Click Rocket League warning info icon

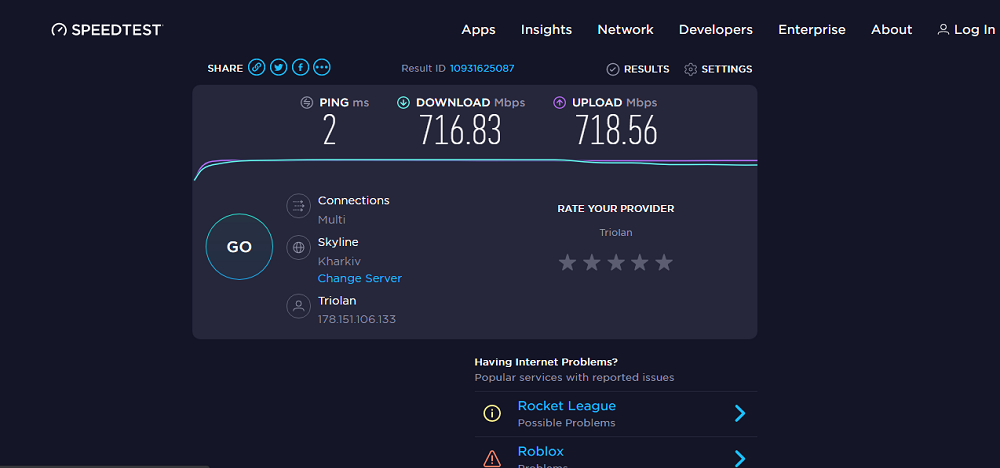(x=492, y=413)
